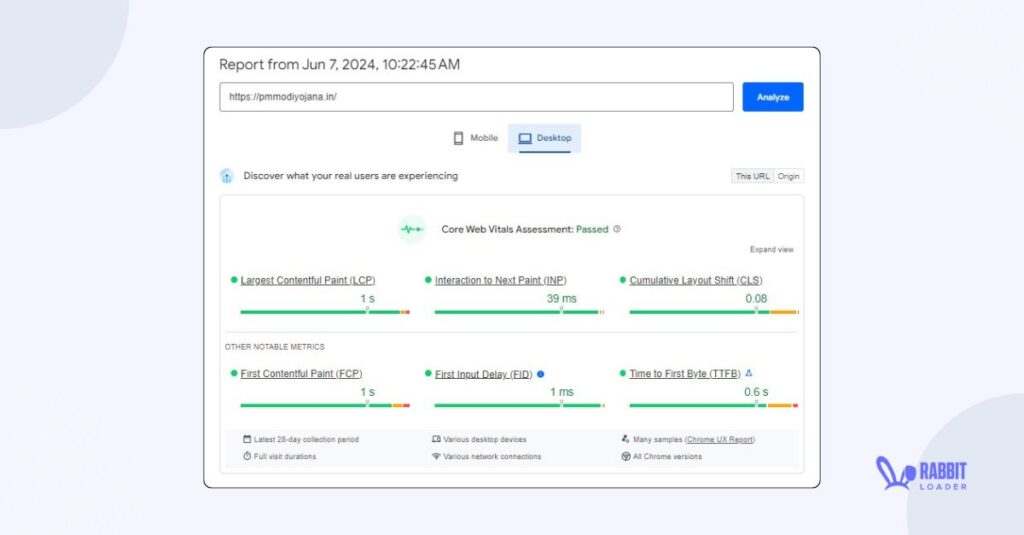The height and width of the screenshot is (535, 1024).
Task: Click the URL input field
Action: pyautogui.click(x=476, y=97)
